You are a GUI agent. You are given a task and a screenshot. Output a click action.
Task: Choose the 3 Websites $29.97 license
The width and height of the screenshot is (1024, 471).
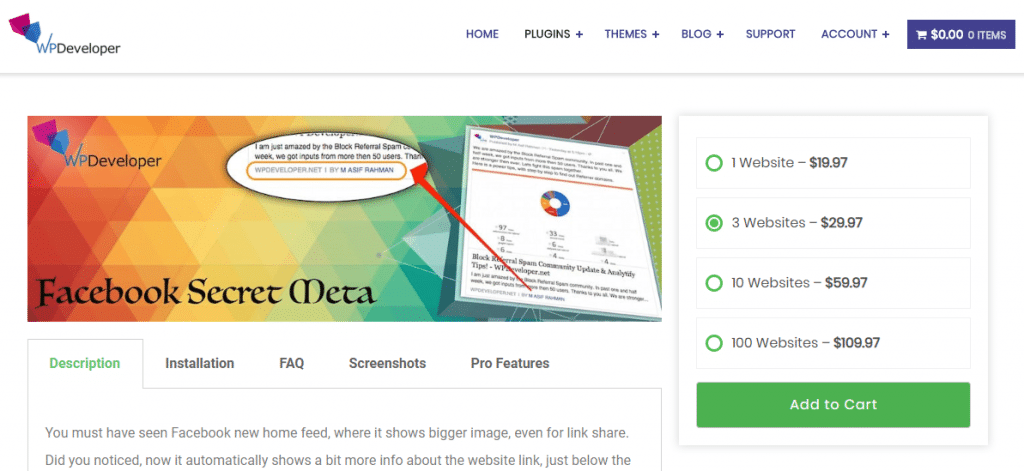click(714, 223)
